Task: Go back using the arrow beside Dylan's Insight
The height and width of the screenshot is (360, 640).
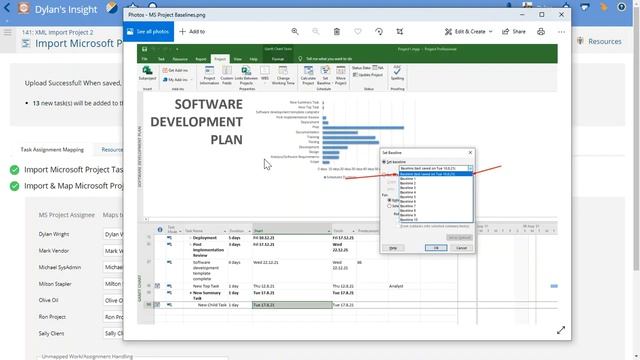Action: coord(7,8)
